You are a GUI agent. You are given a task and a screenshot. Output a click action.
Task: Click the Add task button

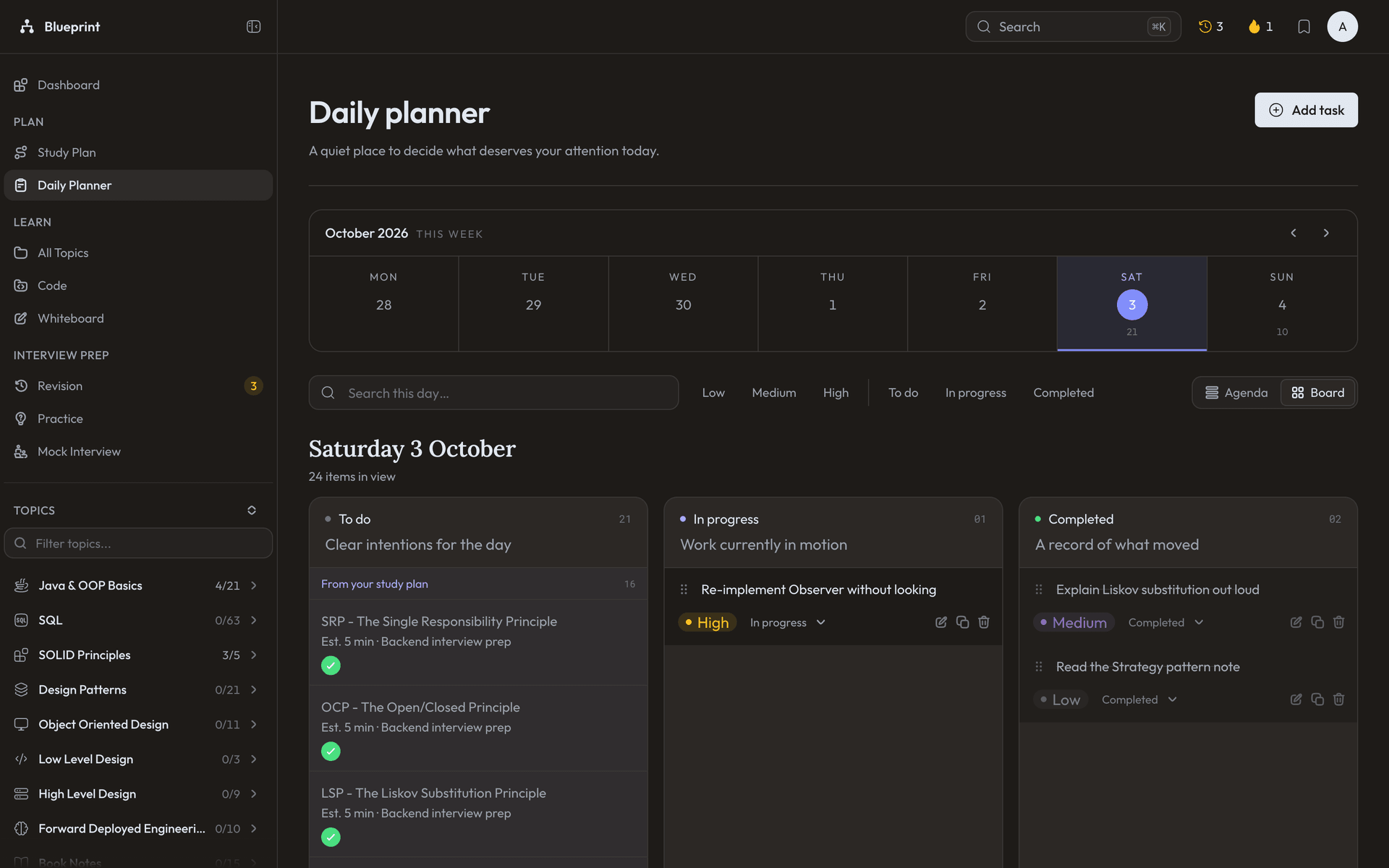click(1306, 110)
